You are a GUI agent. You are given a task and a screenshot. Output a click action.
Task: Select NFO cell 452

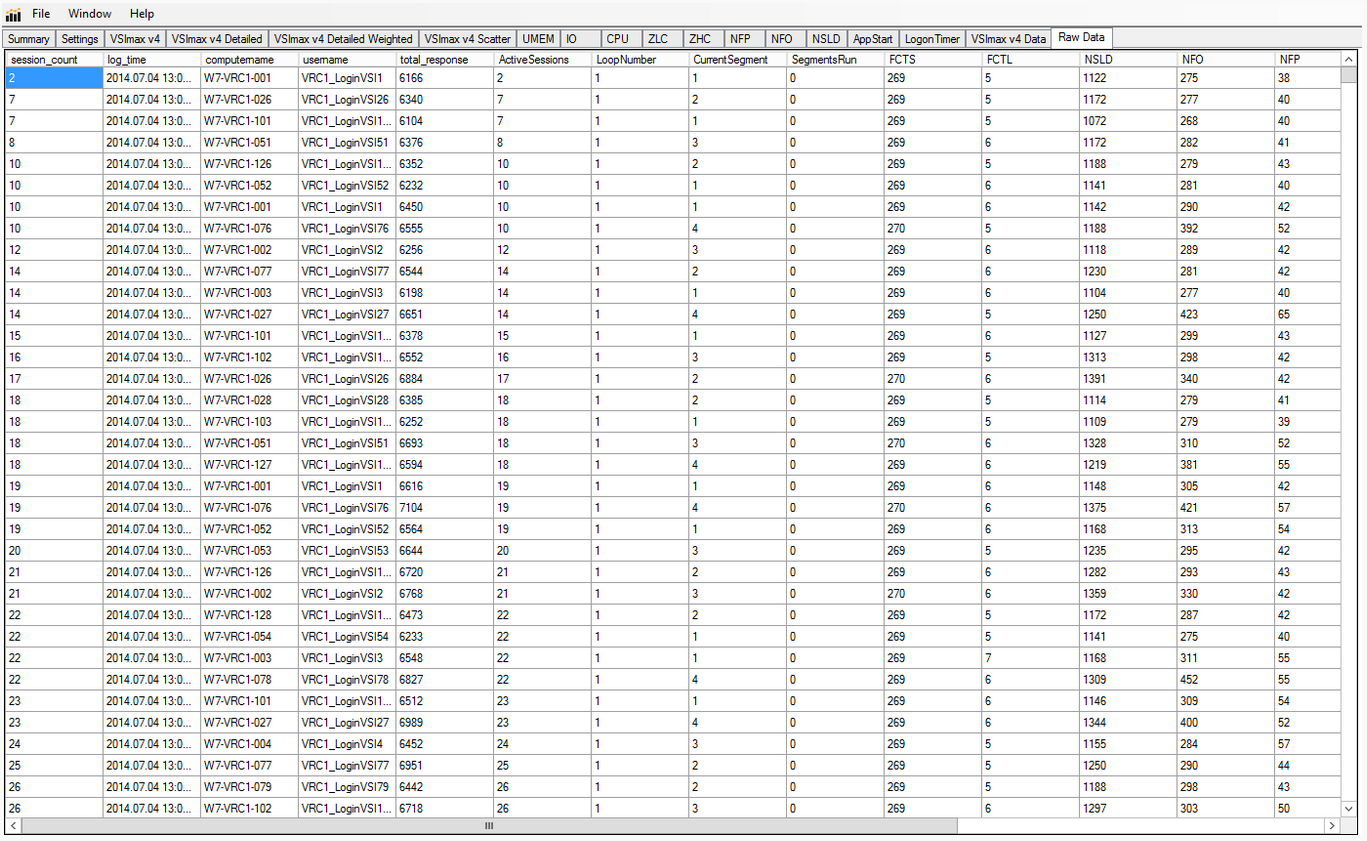pos(1226,679)
